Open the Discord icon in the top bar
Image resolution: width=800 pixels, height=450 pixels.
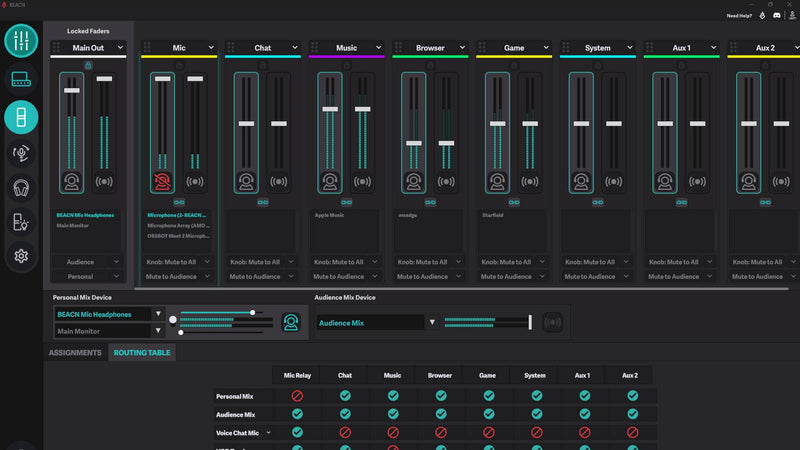click(x=777, y=16)
